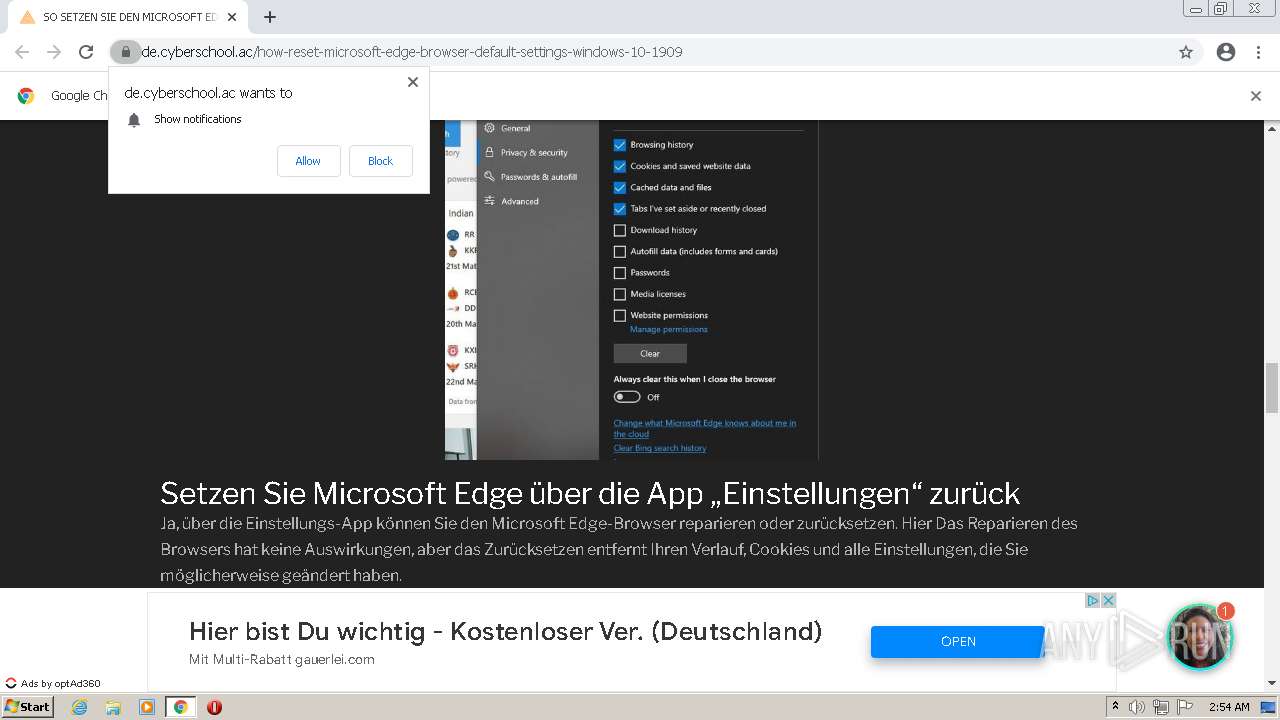1280x720 pixels.
Task: Check the Passwords checkbox
Action: pyautogui.click(x=620, y=272)
